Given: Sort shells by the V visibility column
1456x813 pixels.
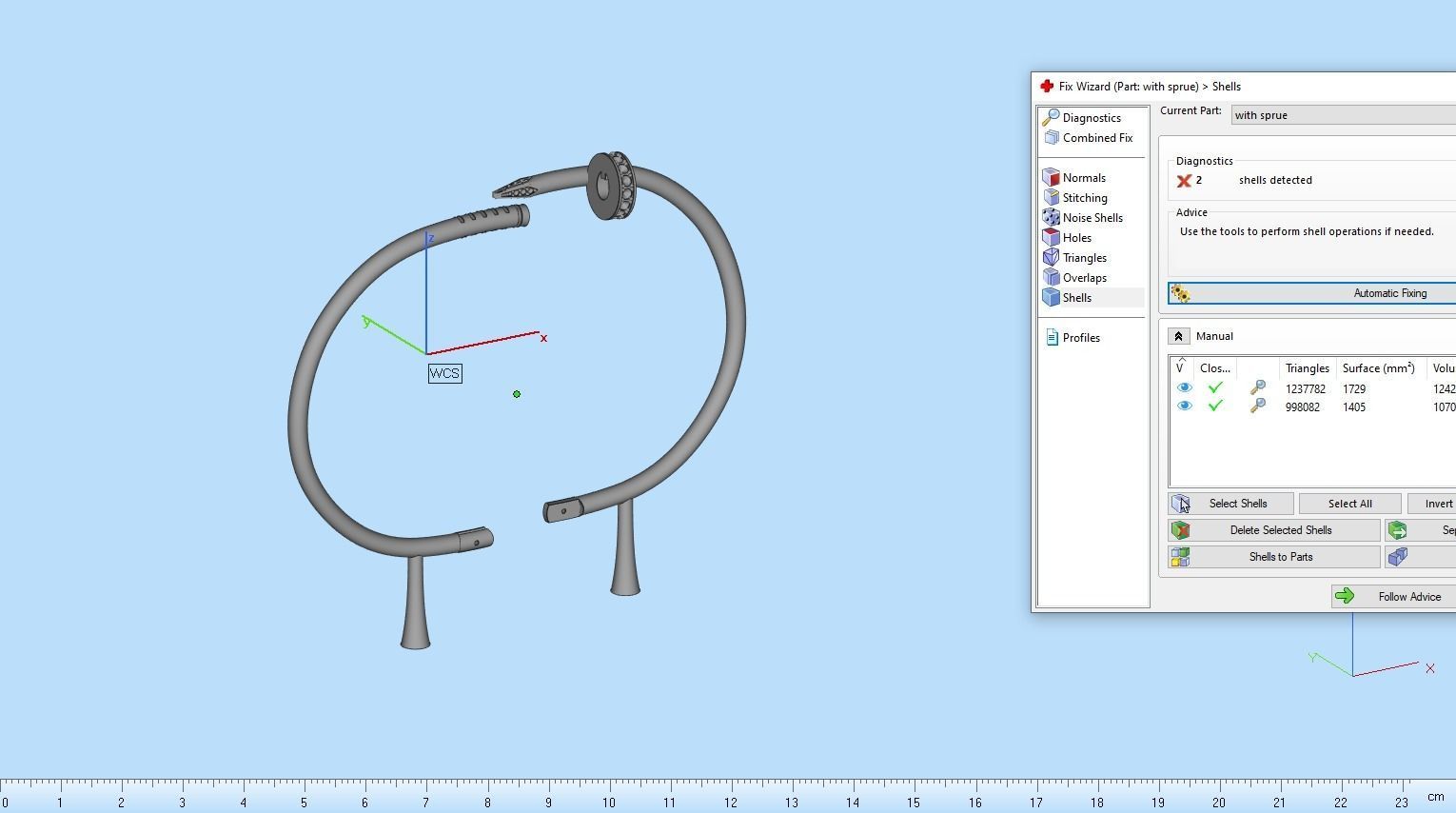Looking at the screenshot, I should [1181, 367].
